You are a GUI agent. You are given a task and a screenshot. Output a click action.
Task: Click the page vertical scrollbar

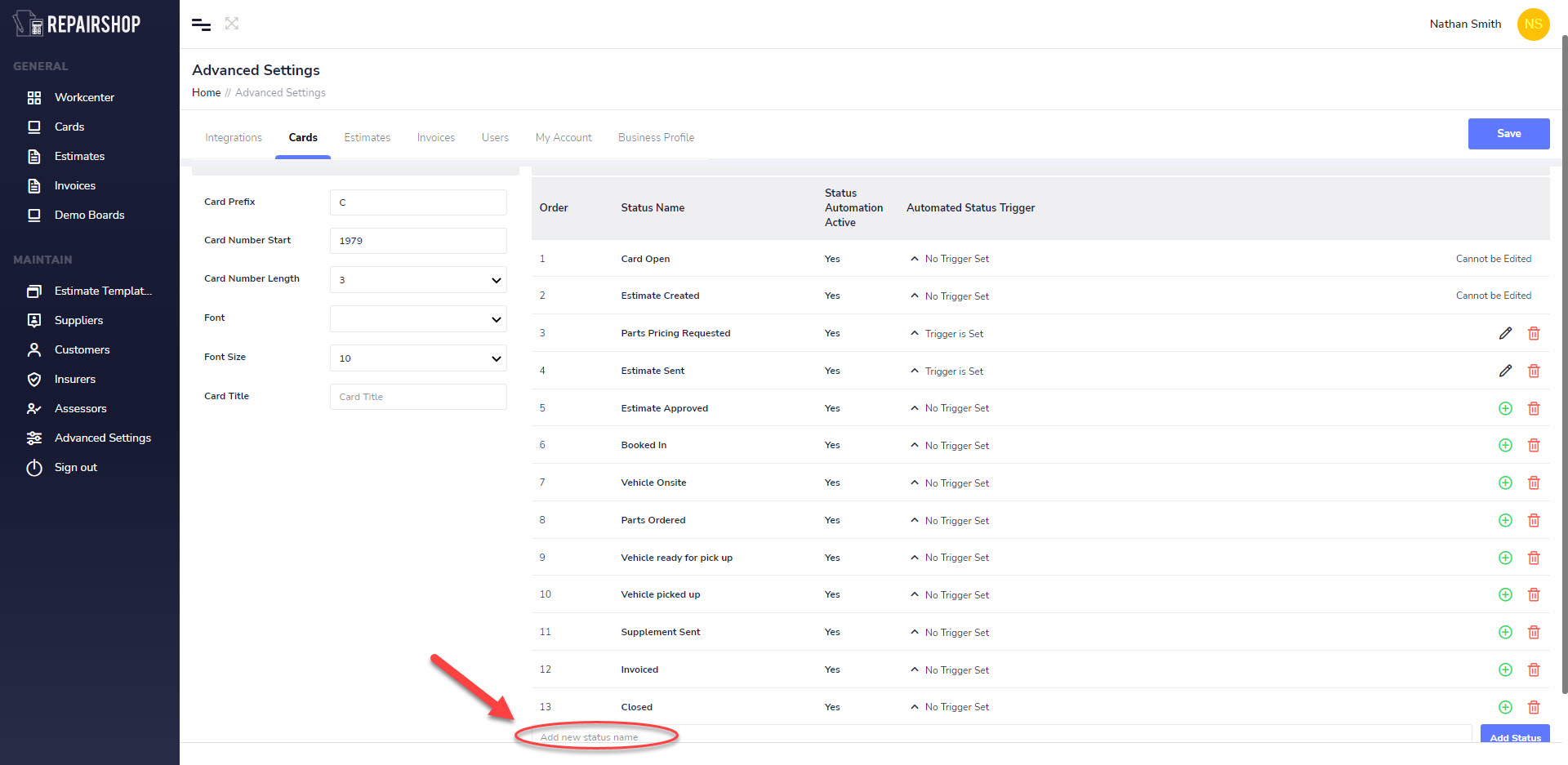click(1564, 363)
